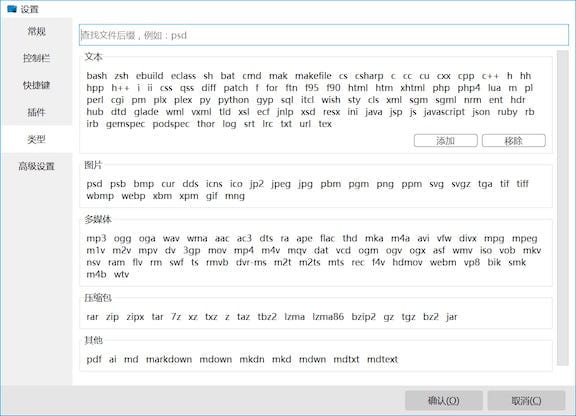Click the settings window app icon
The height and width of the screenshot is (416, 576).
(12, 9)
